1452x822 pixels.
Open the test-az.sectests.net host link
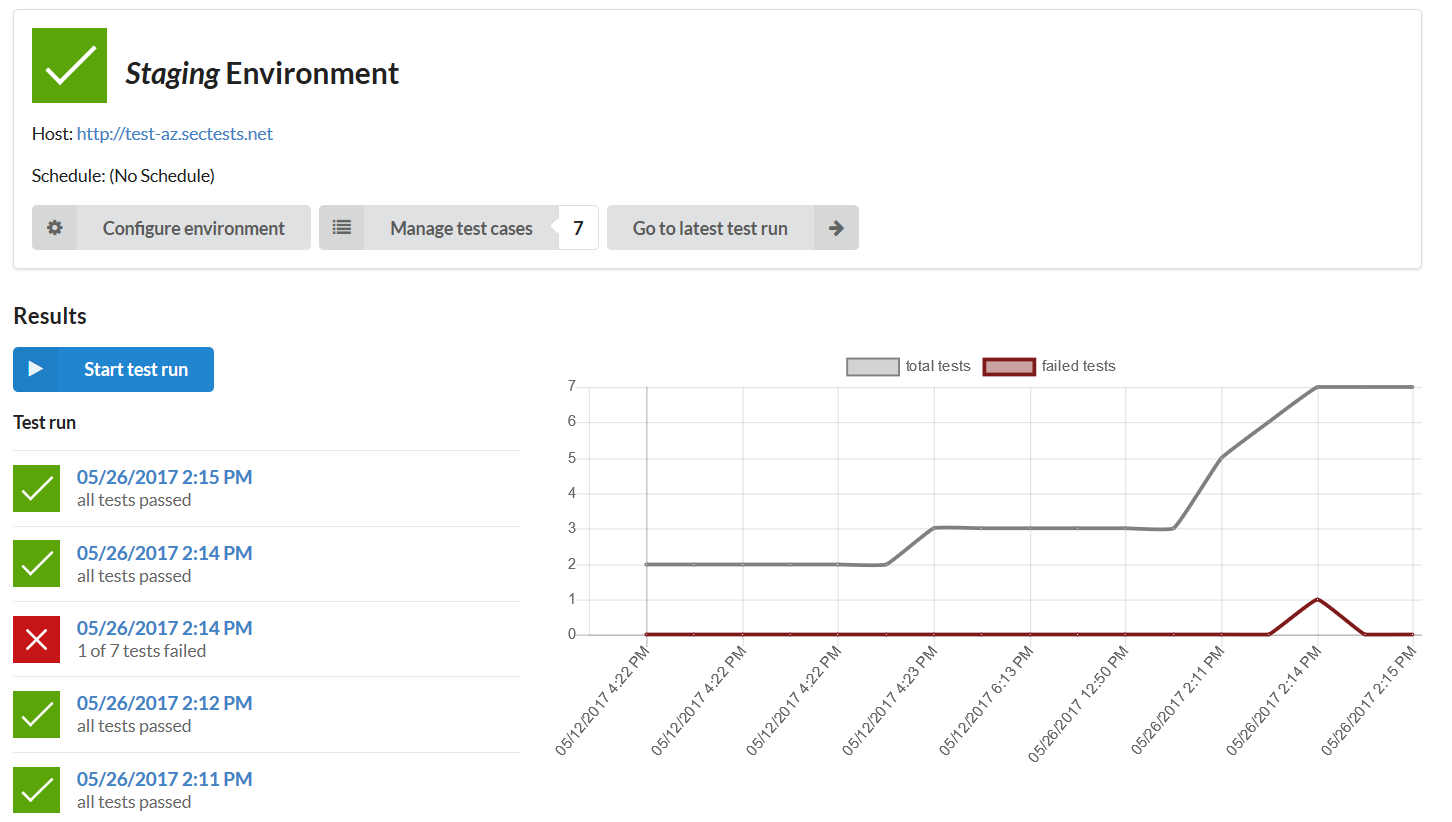[175, 134]
